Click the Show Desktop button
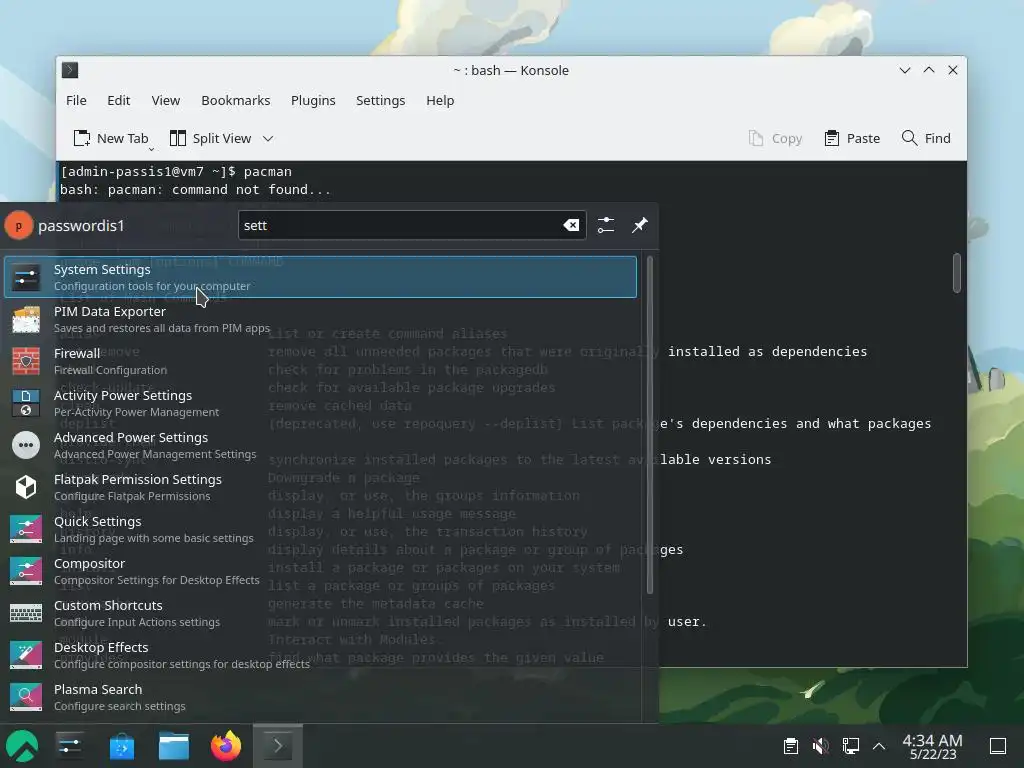 [x=998, y=746]
